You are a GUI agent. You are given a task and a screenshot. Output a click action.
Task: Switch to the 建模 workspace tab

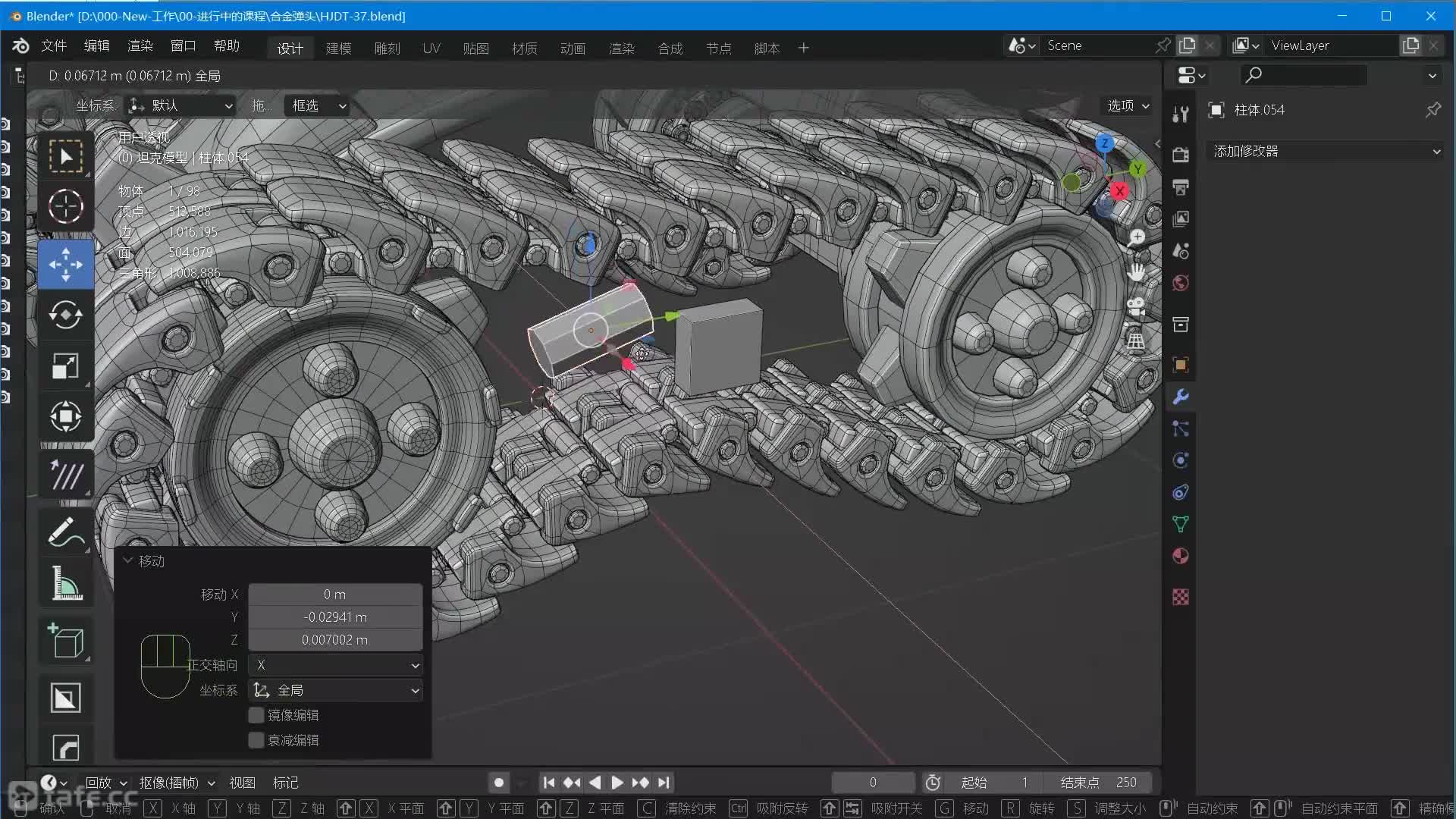[x=338, y=49]
